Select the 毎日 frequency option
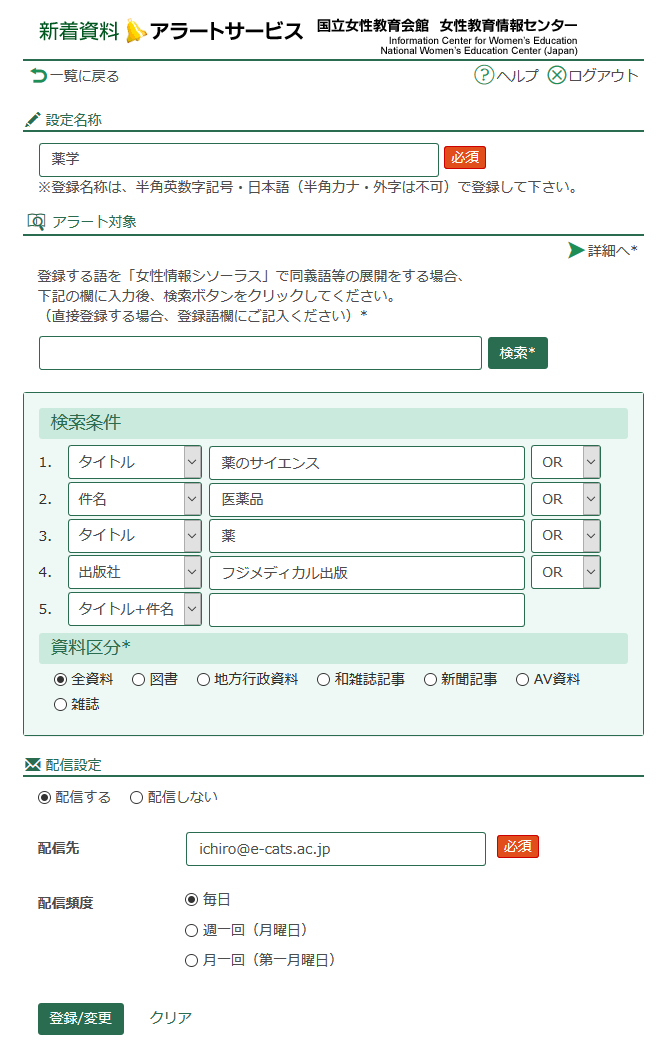The image size is (671, 1054). [x=192, y=899]
